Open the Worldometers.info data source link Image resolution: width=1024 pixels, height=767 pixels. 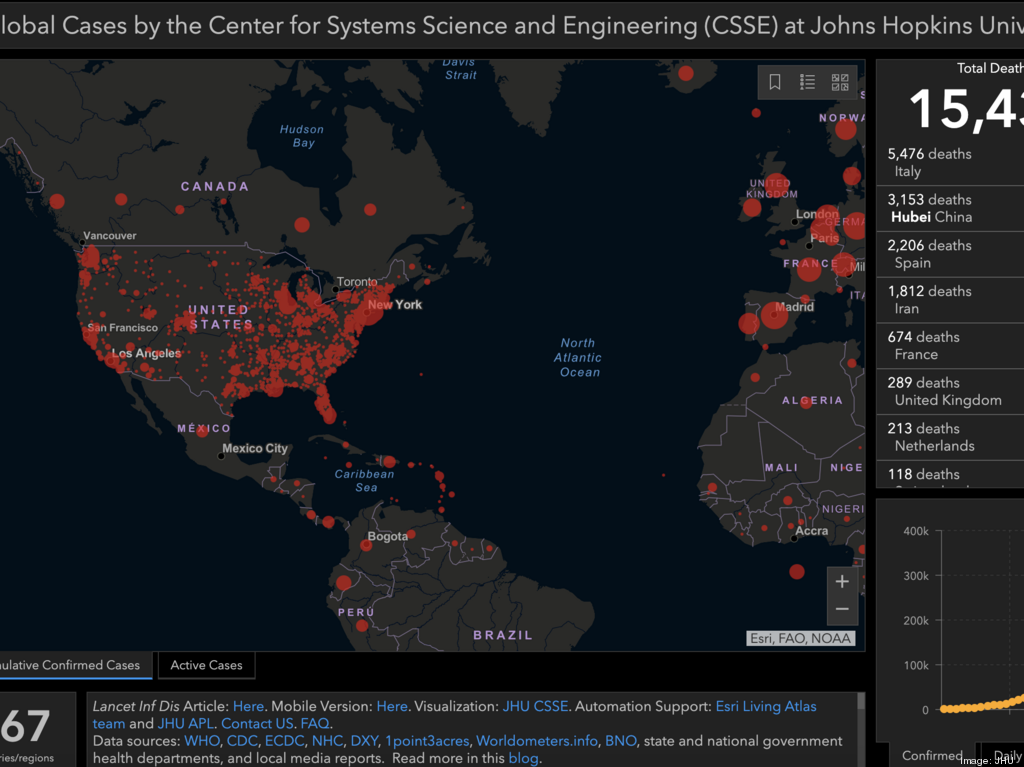tap(537, 741)
